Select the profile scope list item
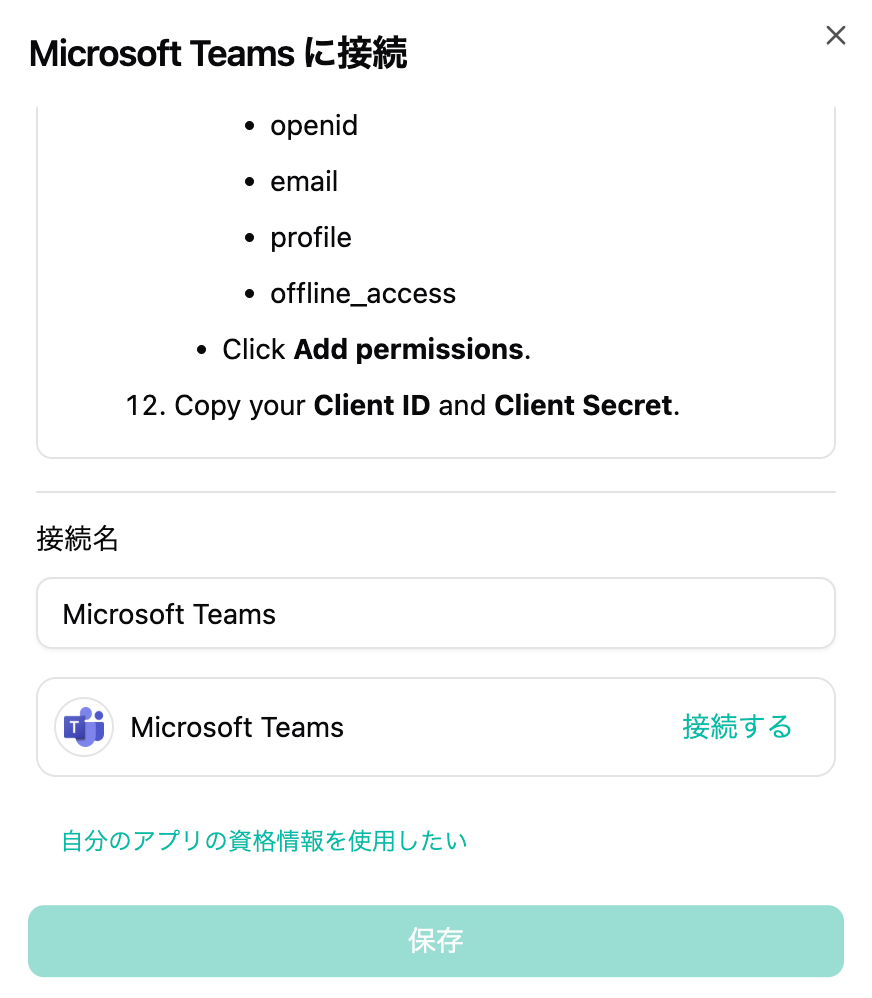The width and height of the screenshot is (872, 998). [310, 238]
